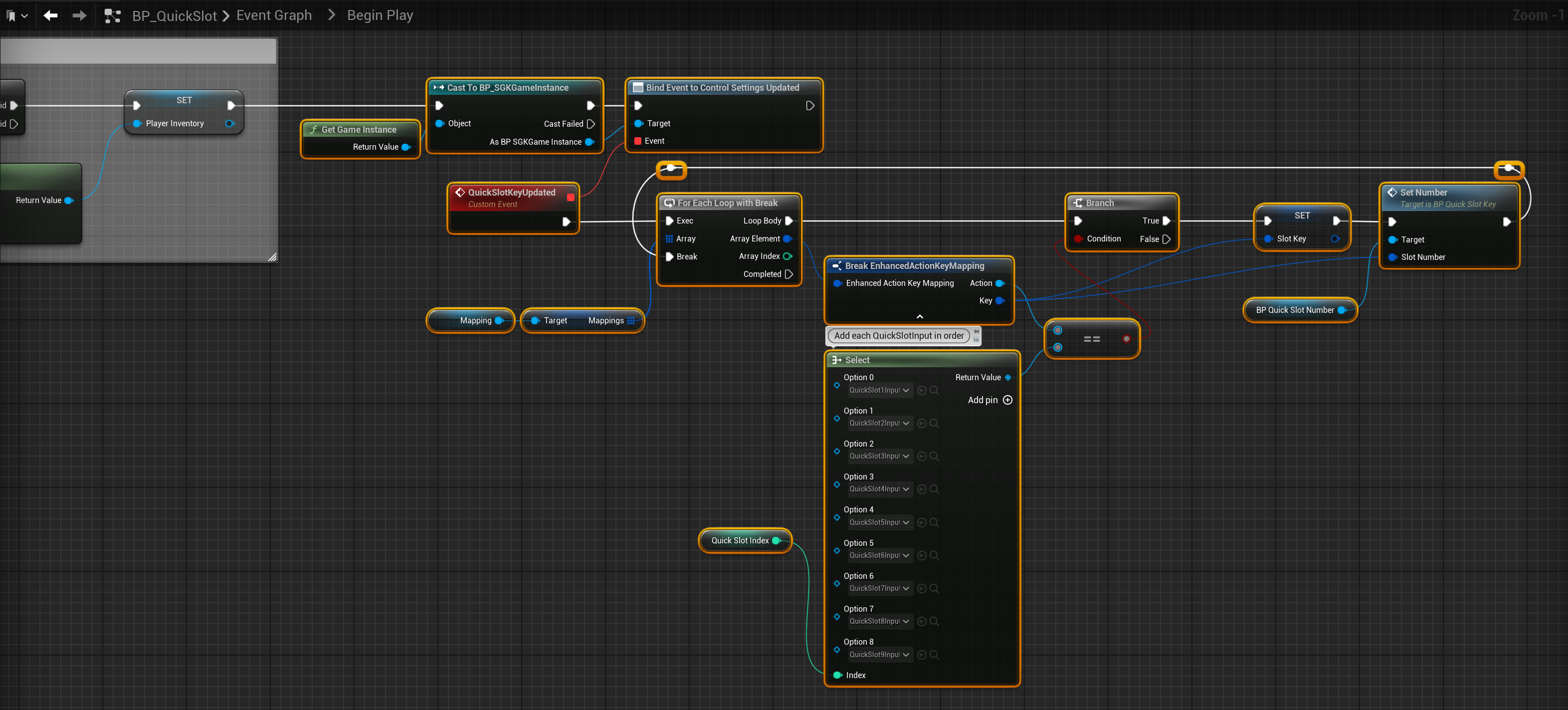This screenshot has width=1568, height=710.
Task: Click the Begin Play breadcrumb link
Action: (x=380, y=16)
